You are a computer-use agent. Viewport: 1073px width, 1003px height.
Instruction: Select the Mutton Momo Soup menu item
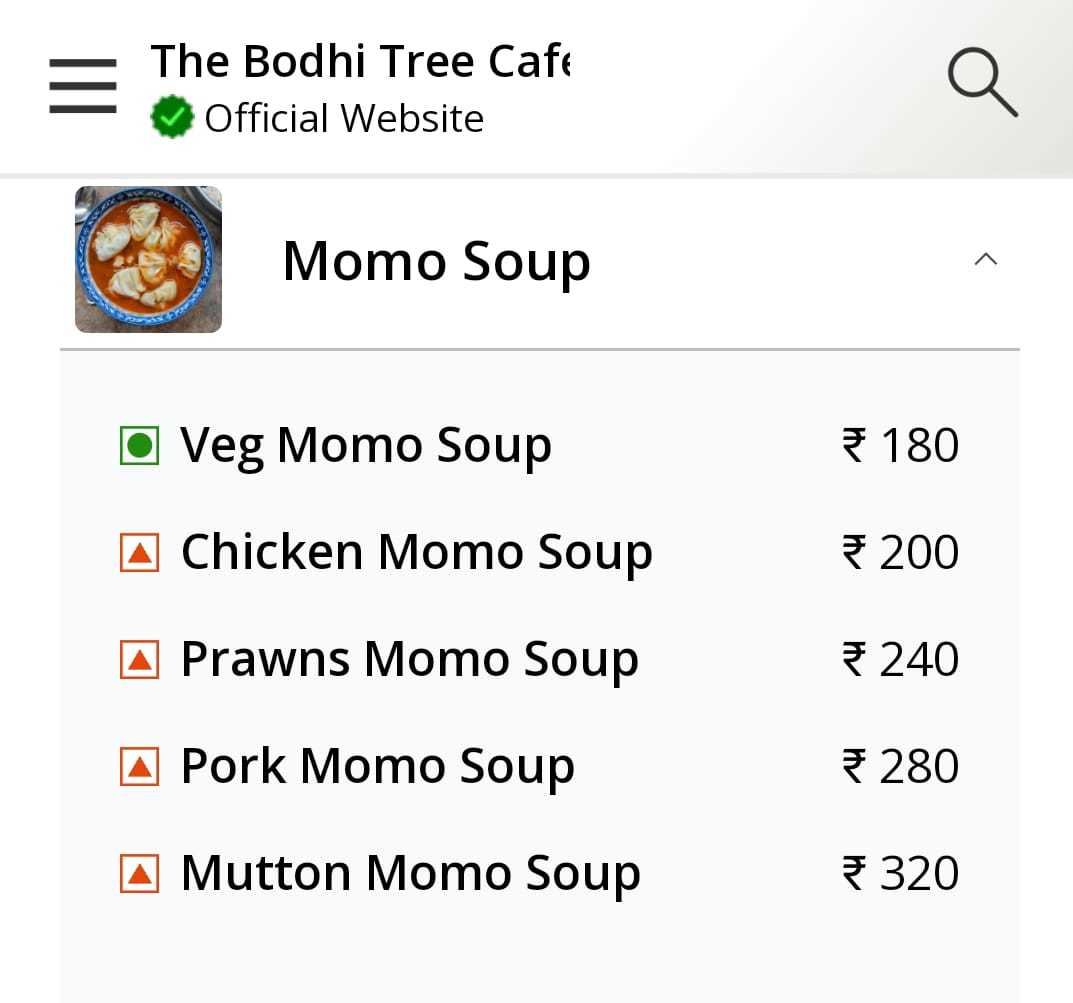[x=410, y=871]
